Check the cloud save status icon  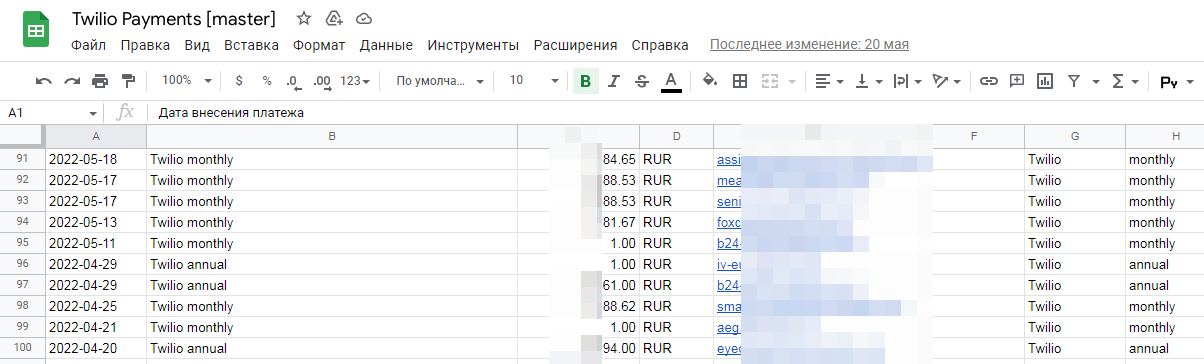point(364,19)
